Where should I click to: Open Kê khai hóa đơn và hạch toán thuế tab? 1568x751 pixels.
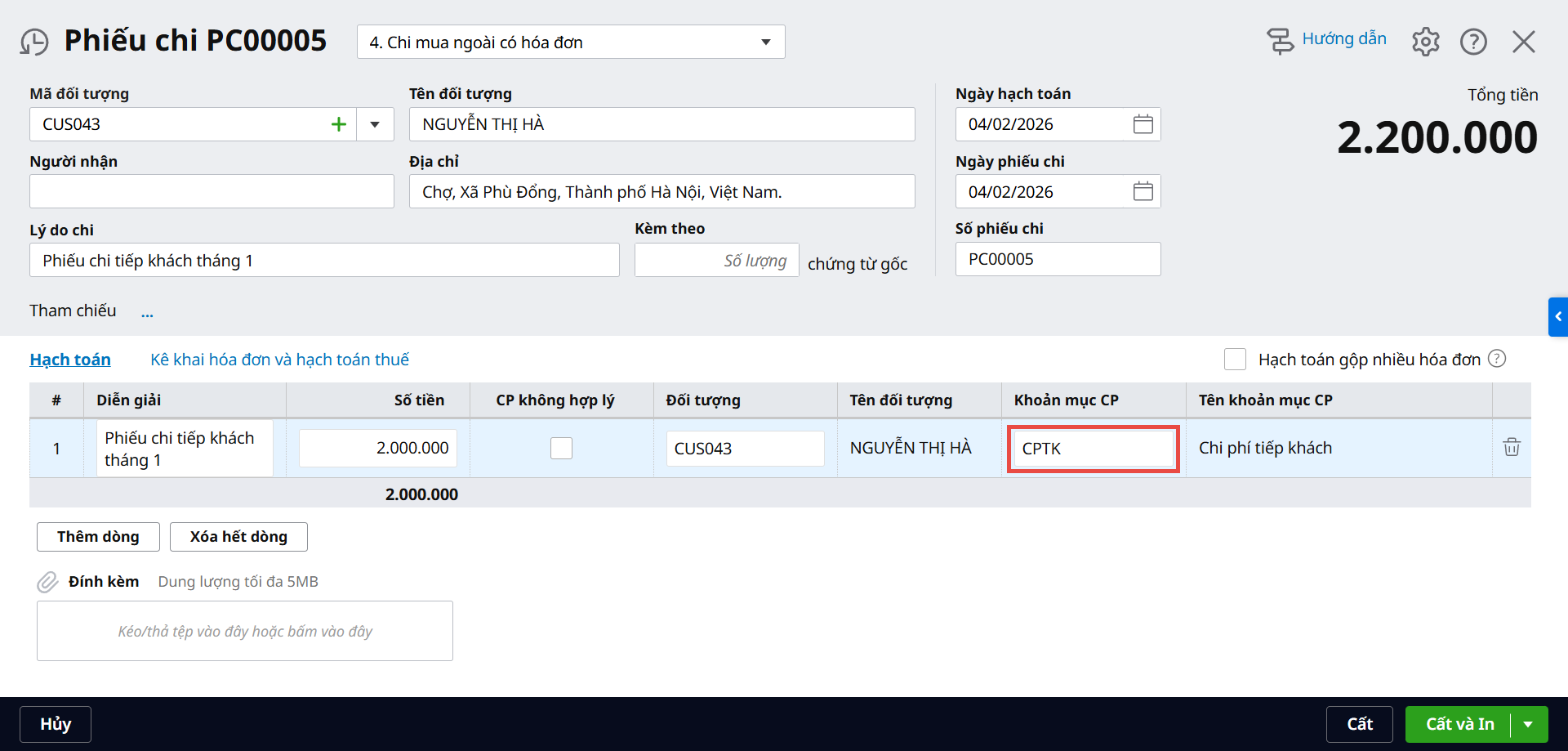point(279,360)
